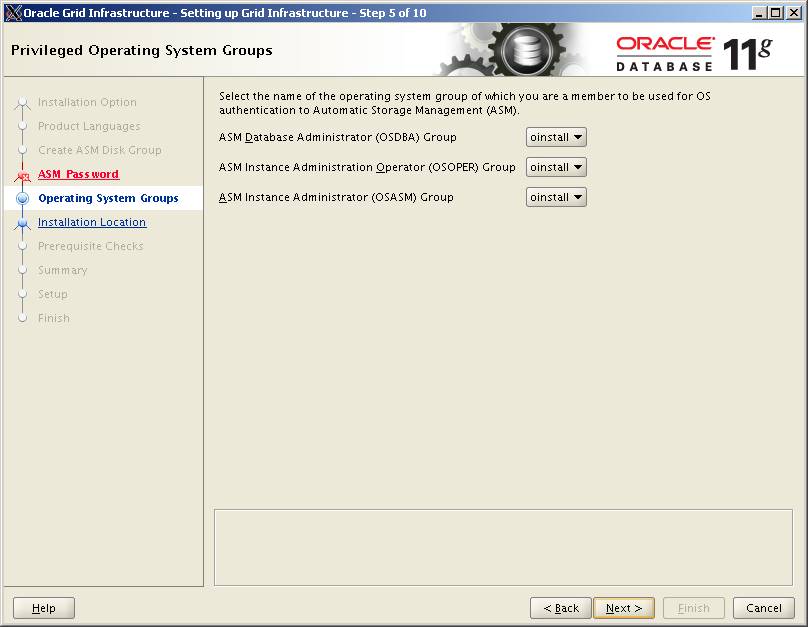
Task: Open the OSASM Group dropdown
Action: (556, 197)
